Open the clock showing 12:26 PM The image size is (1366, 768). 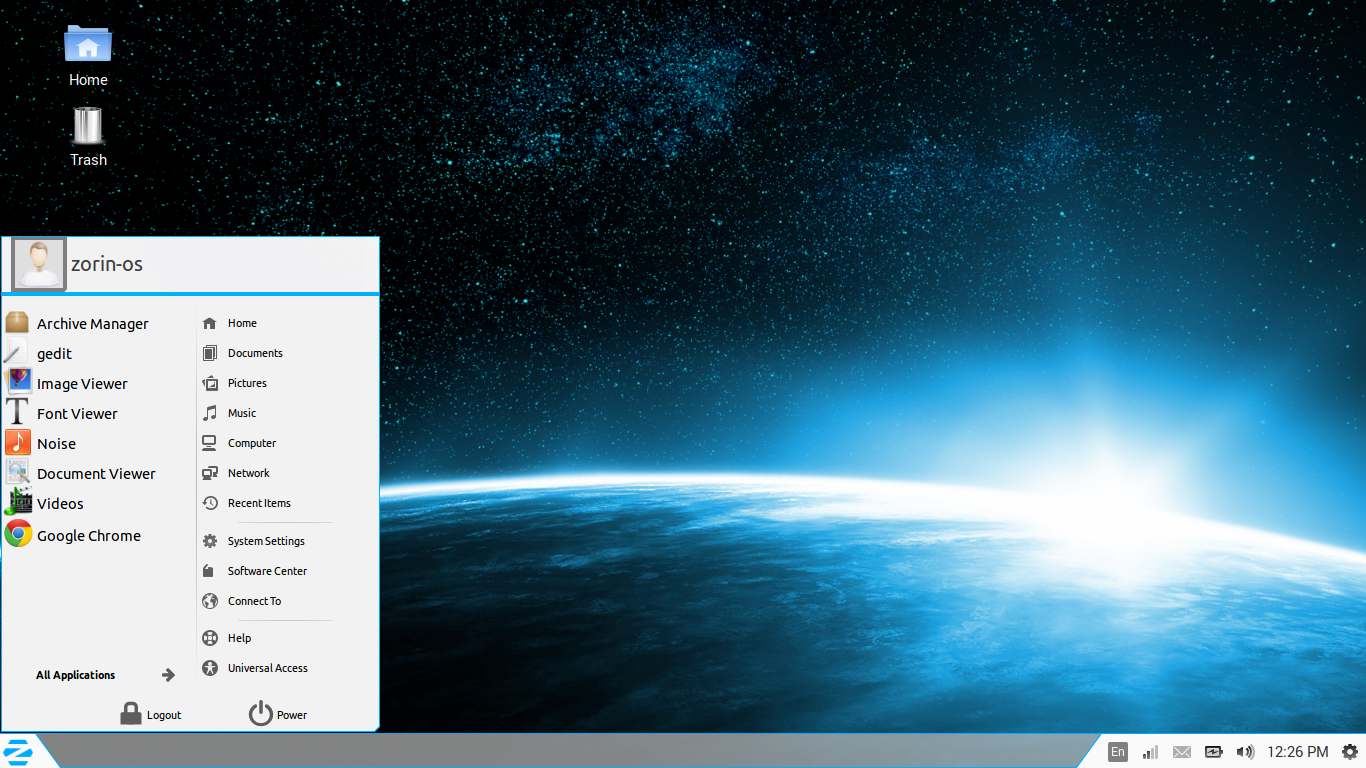[1297, 752]
